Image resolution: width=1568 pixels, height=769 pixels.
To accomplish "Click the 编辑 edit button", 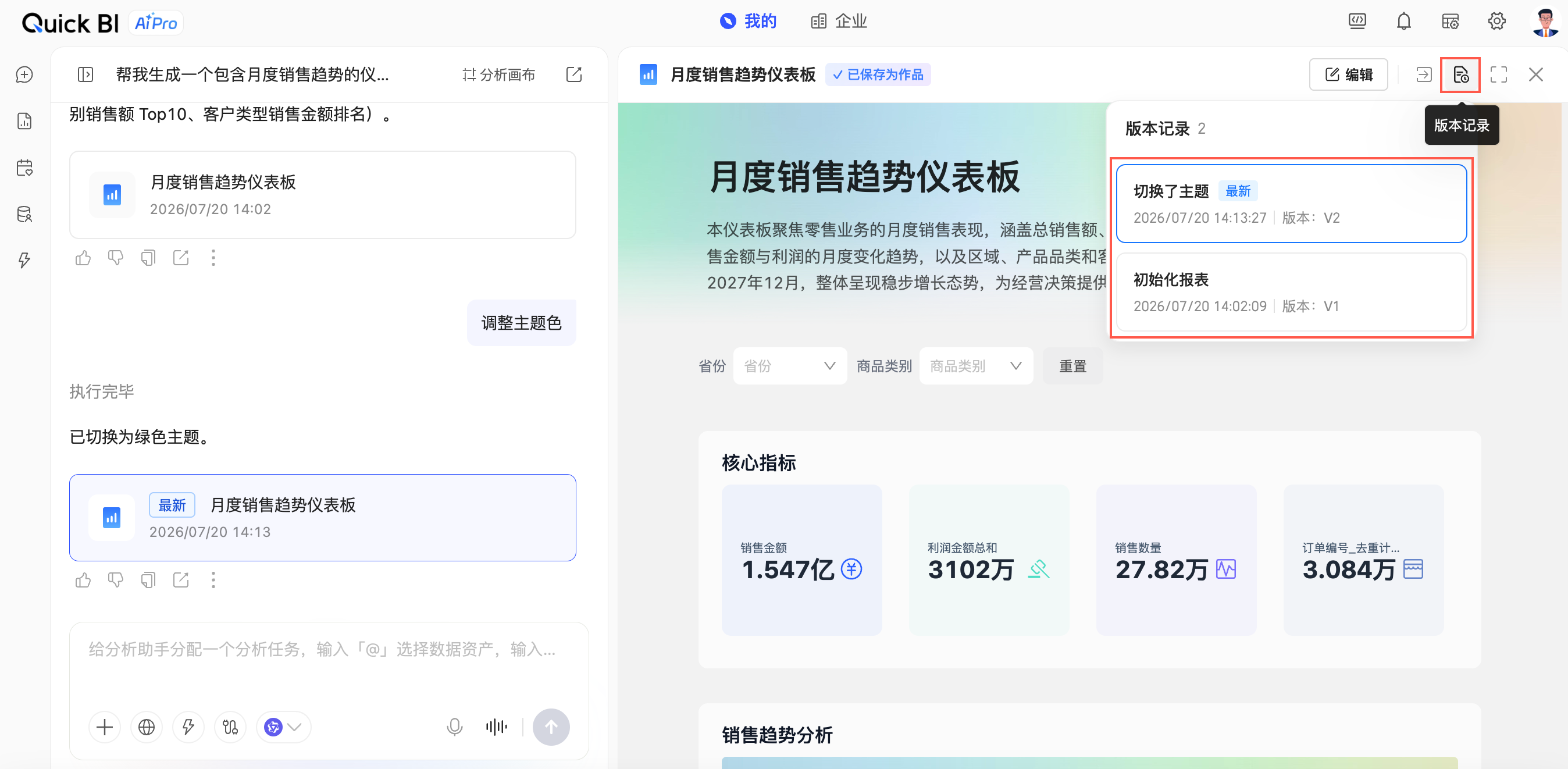I will pyautogui.click(x=1349, y=74).
